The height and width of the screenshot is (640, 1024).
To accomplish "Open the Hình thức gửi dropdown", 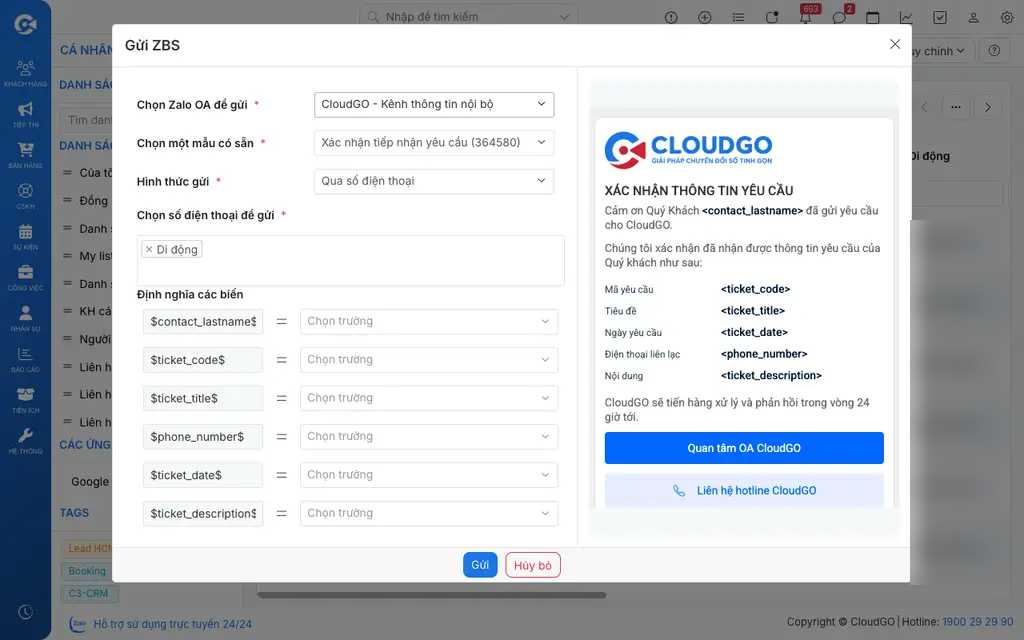I will (x=434, y=181).
